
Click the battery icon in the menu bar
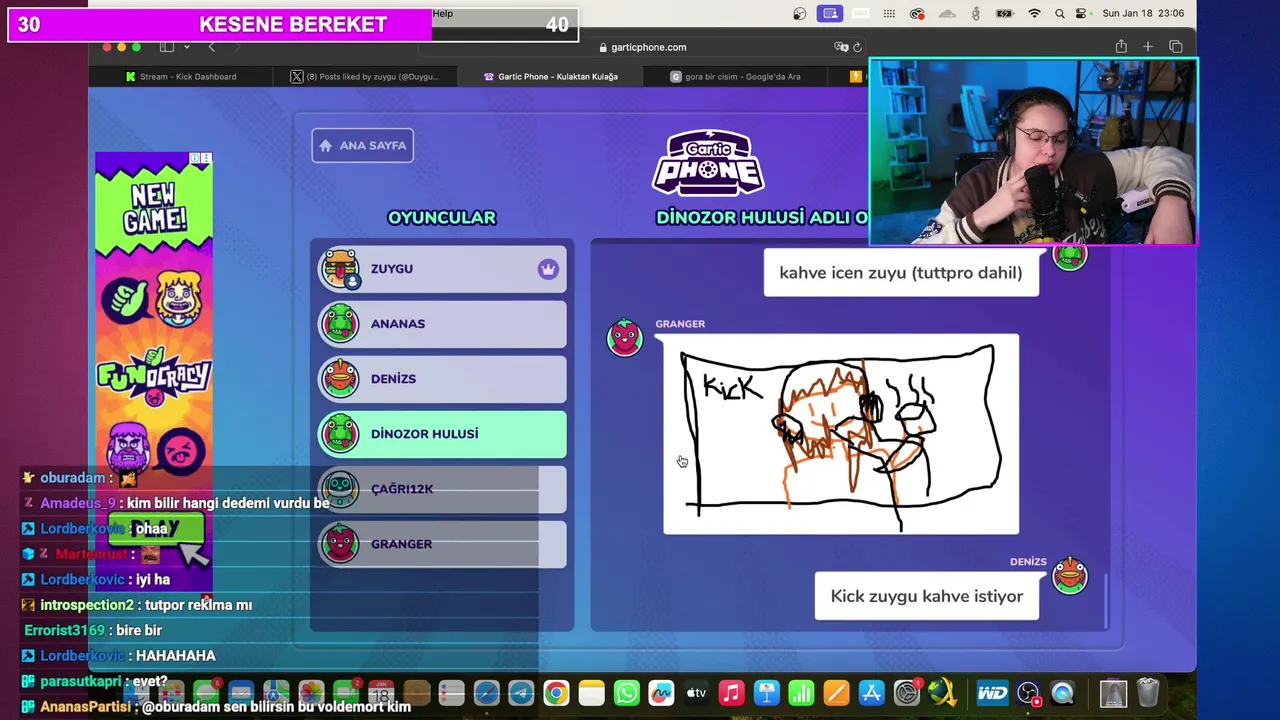pos(1005,14)
